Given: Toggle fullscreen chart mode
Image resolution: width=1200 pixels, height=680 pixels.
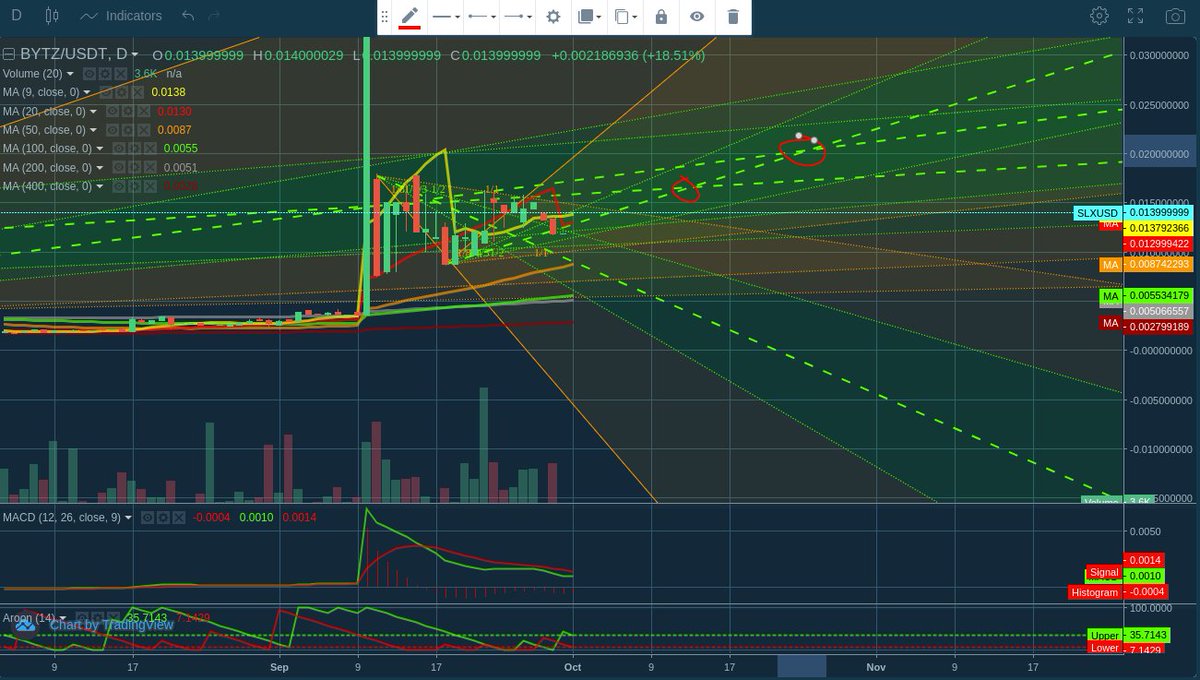Looking at the screenshot, I should pyautogui.click(x=1135, y=16).
